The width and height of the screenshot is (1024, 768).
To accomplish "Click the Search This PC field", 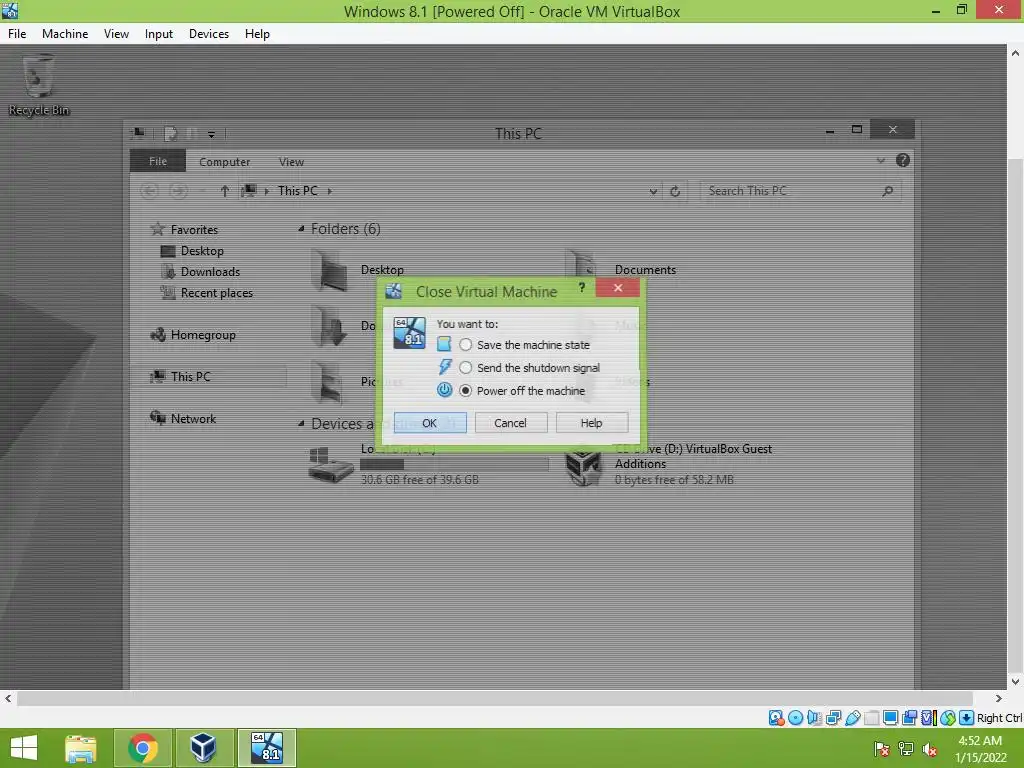I will pyautogui.click(x=800, y=191).
